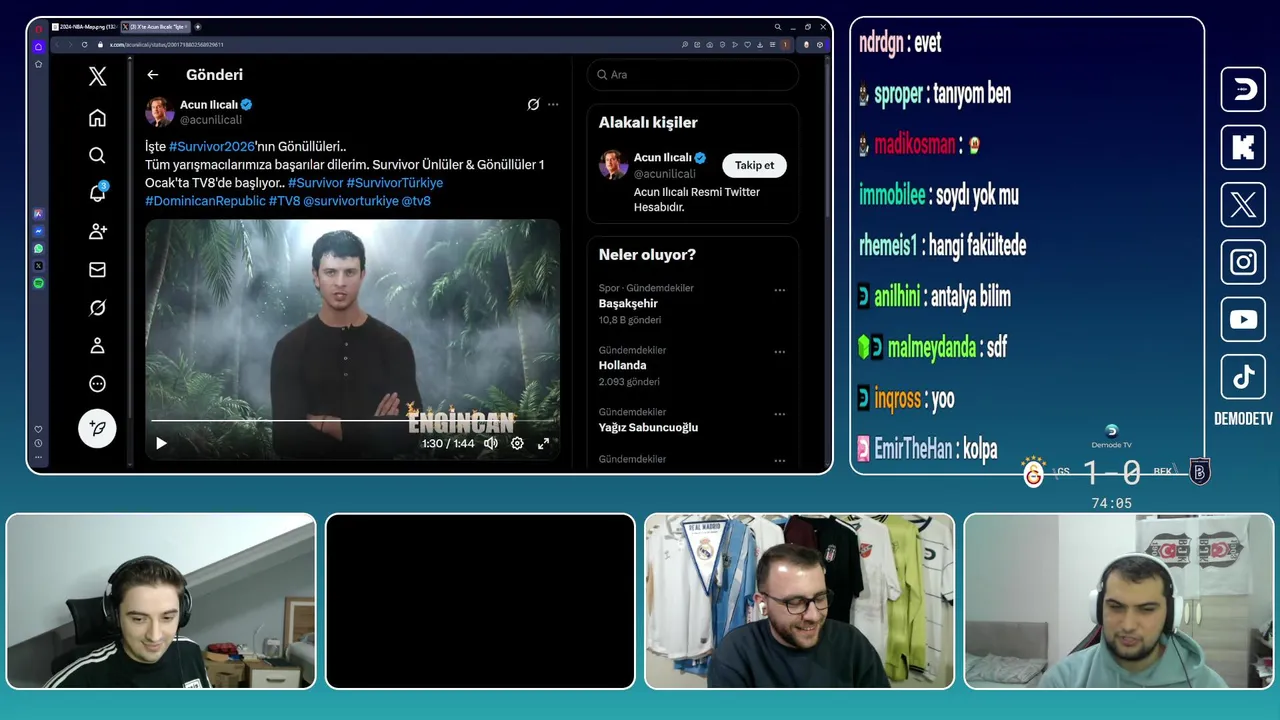Open the #DominicanRepublic hashtag

coord(205,201)
